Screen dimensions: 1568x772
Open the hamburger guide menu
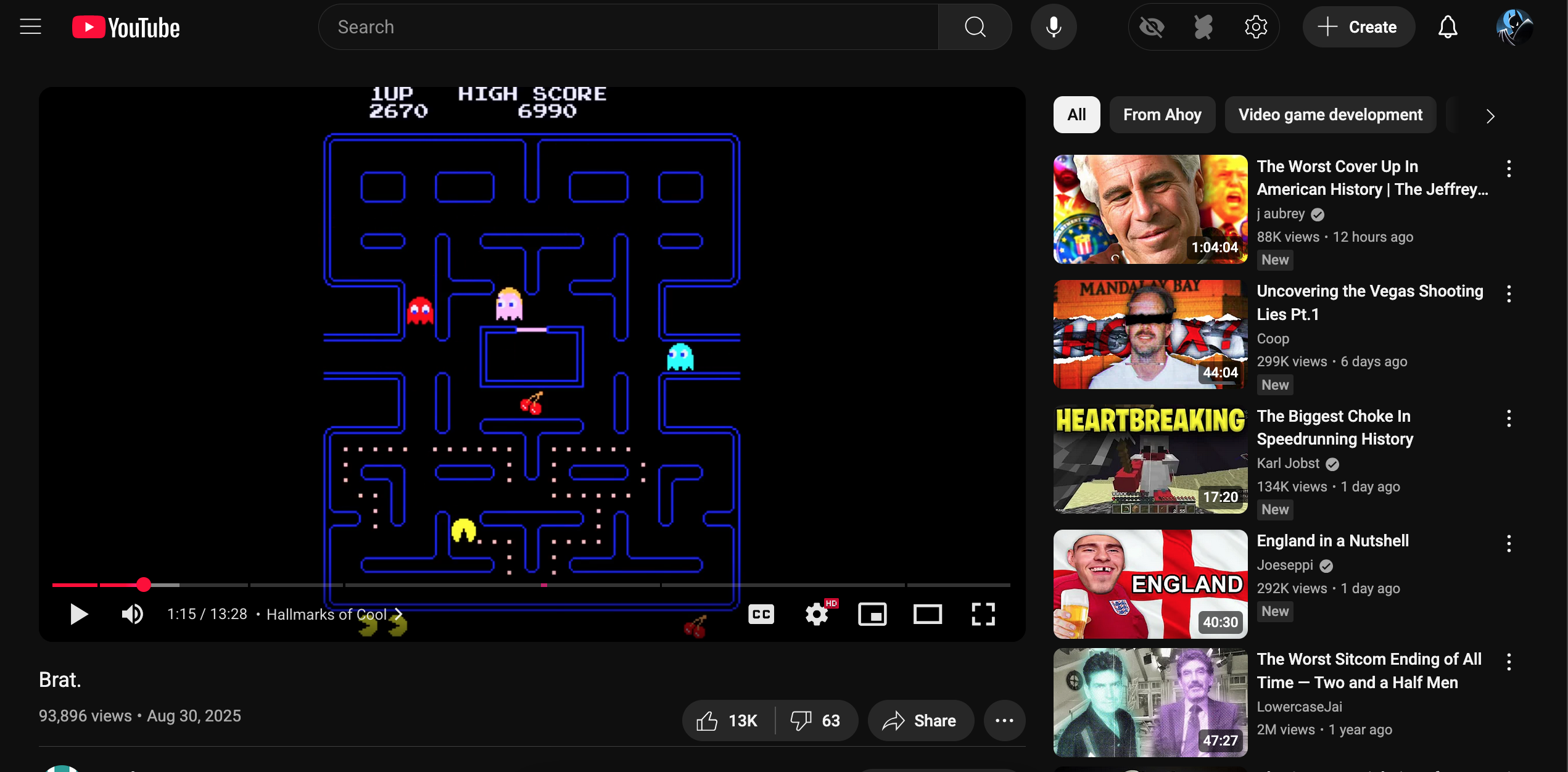(30, 27)
